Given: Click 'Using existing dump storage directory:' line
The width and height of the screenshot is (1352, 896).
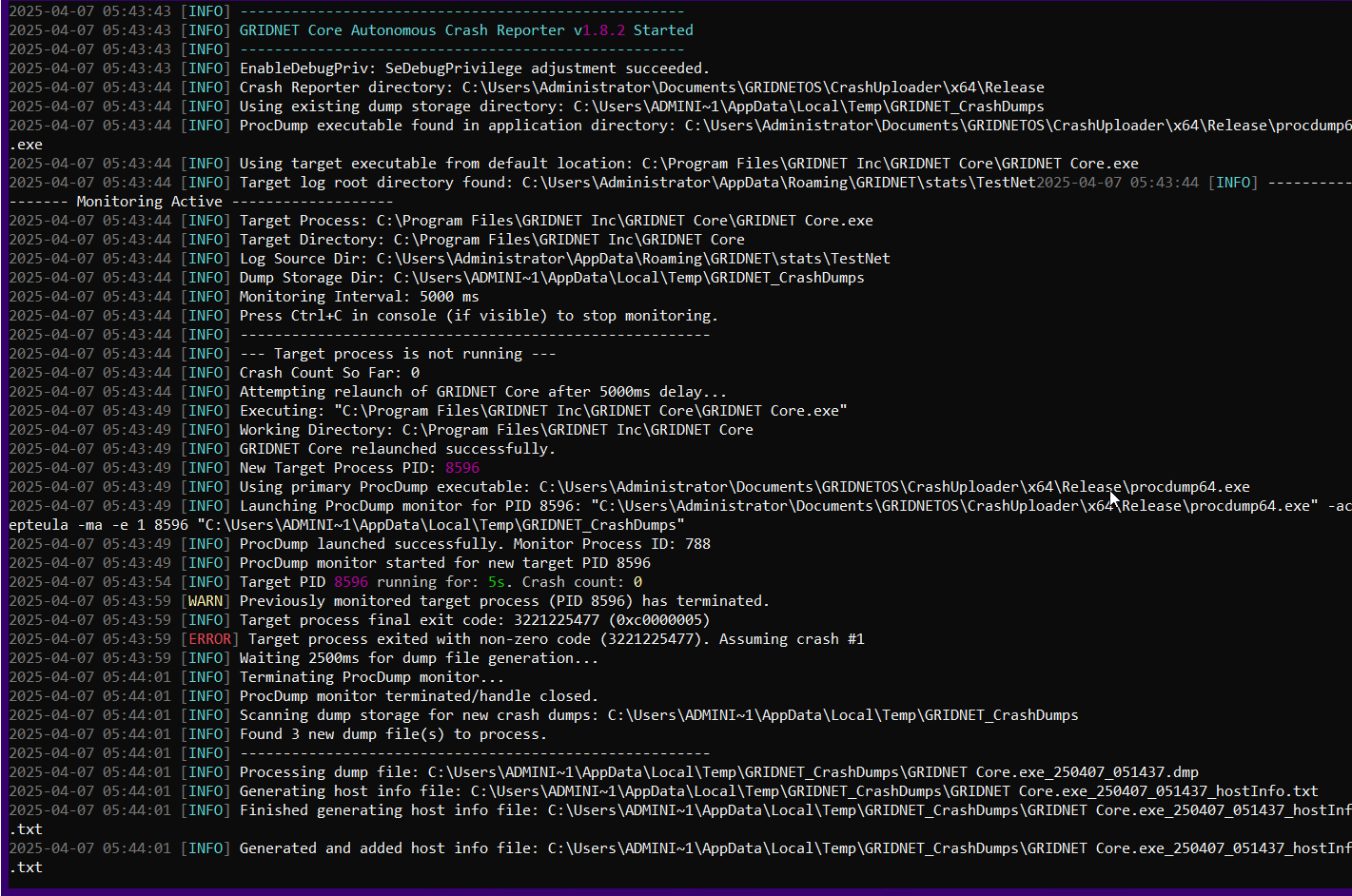Looking at the screenshot, I should 642,107.
